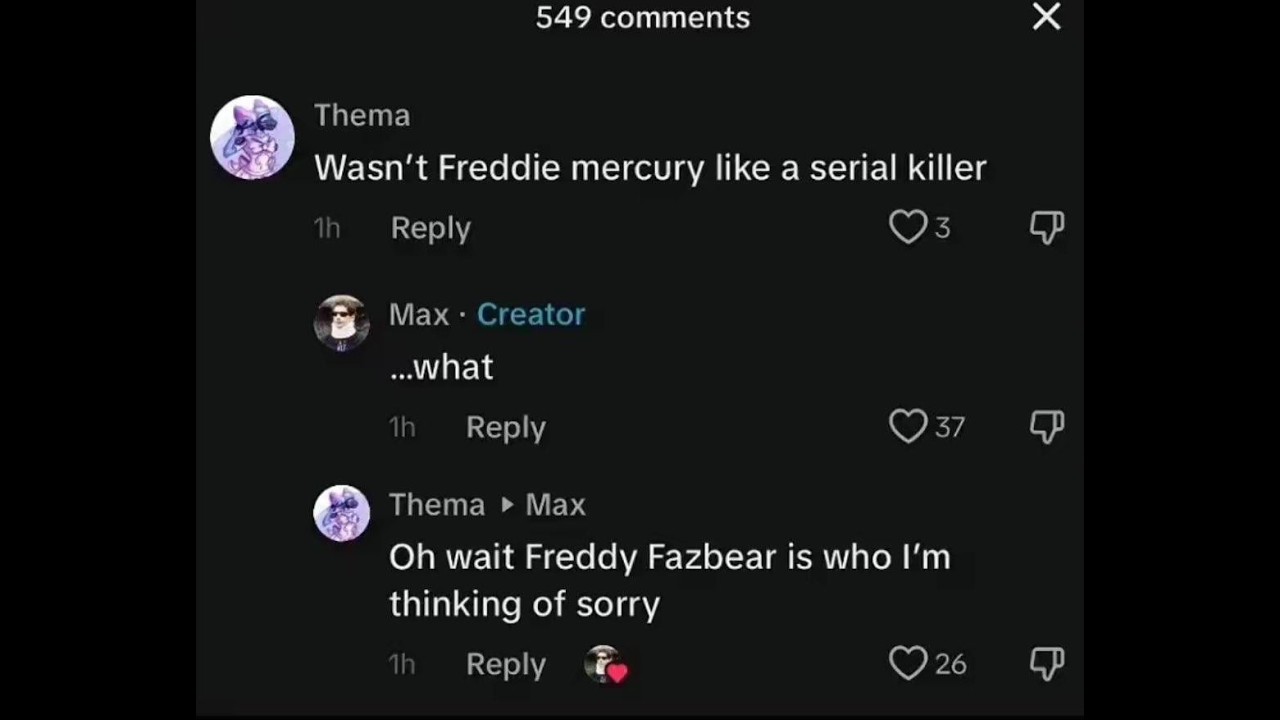Open Max's sunglasses profile picture
Image resolution: width=1280 pixels, height=720 pixels.
click(x=342, y=323)
